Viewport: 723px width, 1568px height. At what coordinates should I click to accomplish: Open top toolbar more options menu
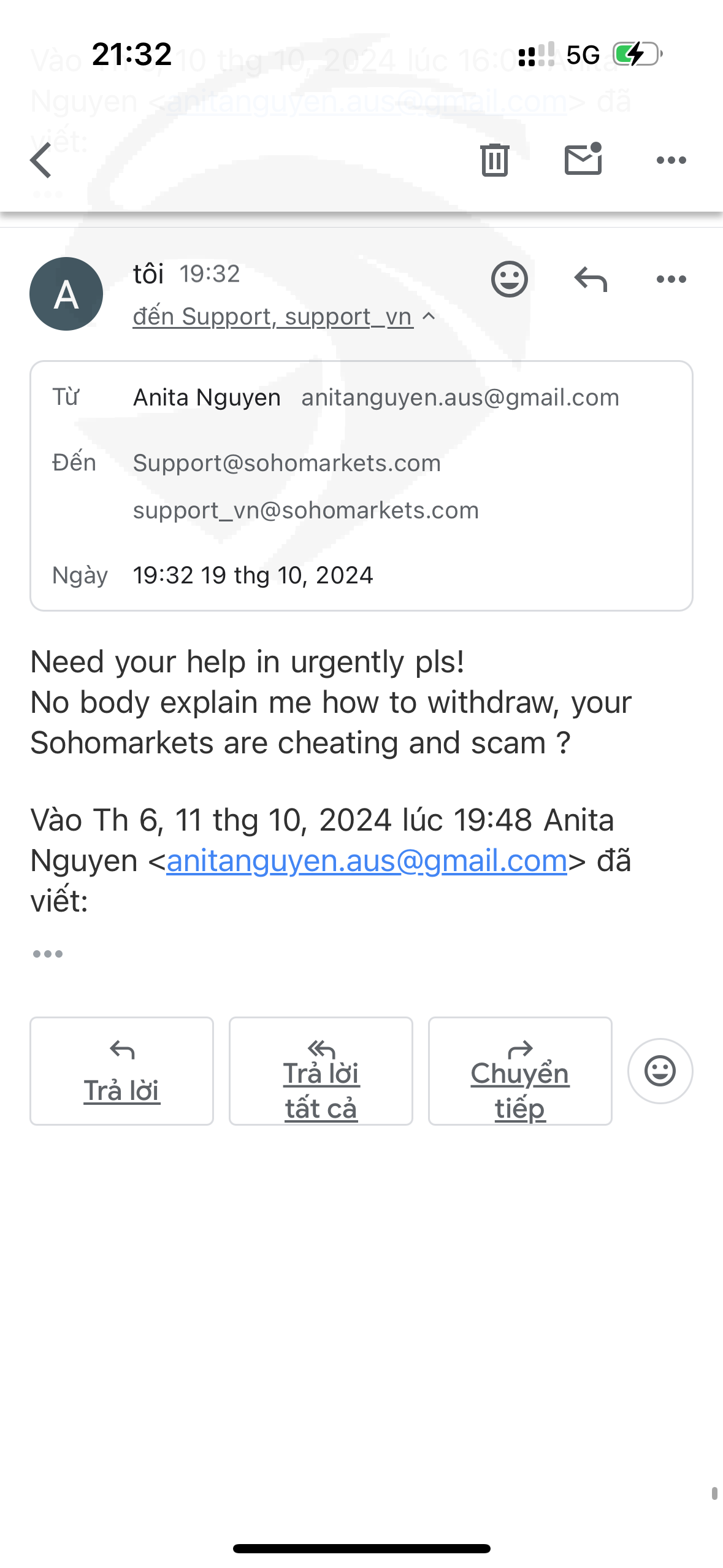[671, 160]
